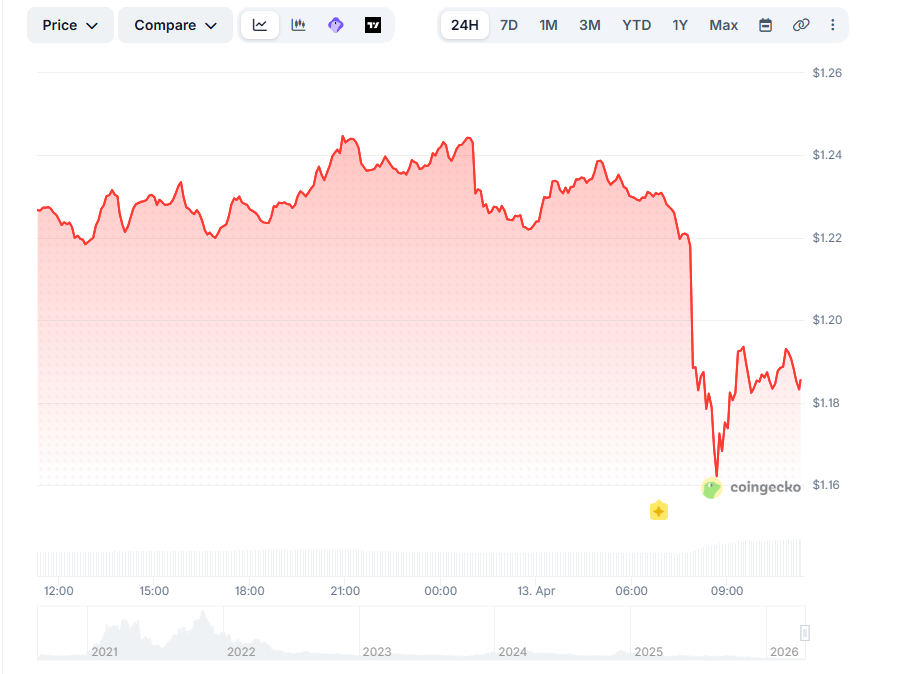This screenshot has height=674, width=899.
Task: Show the Max time range
Action: (724, 25)
